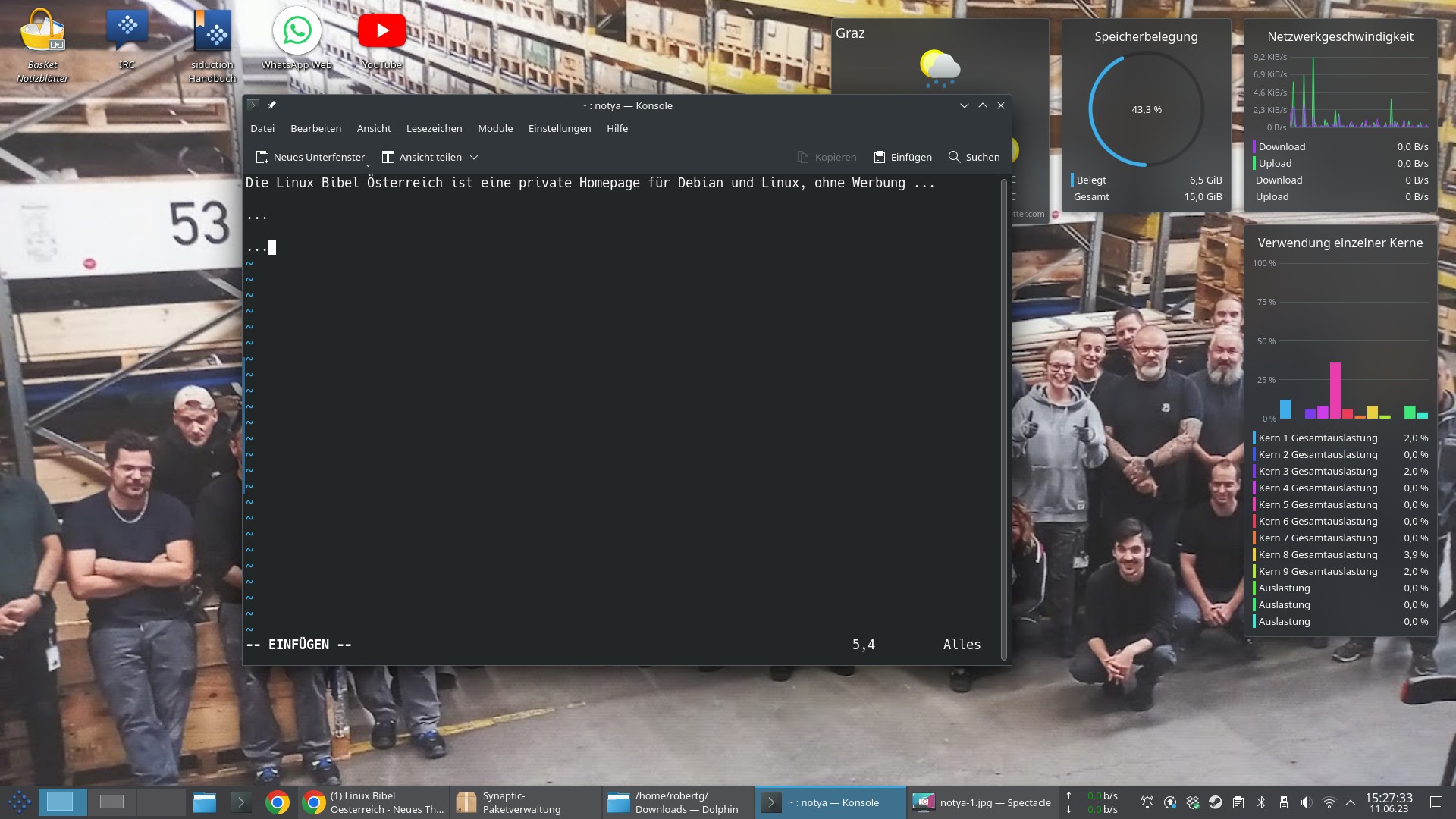Click the Bluetooth icon in the system tray
The image size is (1456, 819).
click(x=1261, y=802)
